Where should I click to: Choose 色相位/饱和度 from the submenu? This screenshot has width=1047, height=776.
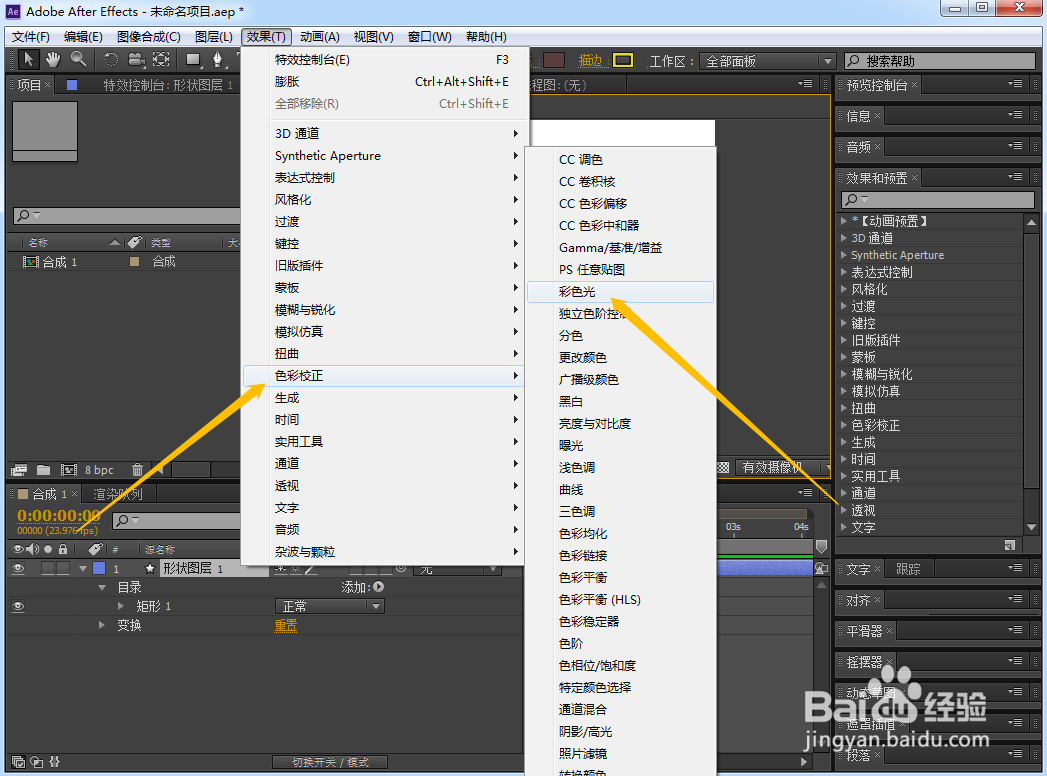pos(620,665)
